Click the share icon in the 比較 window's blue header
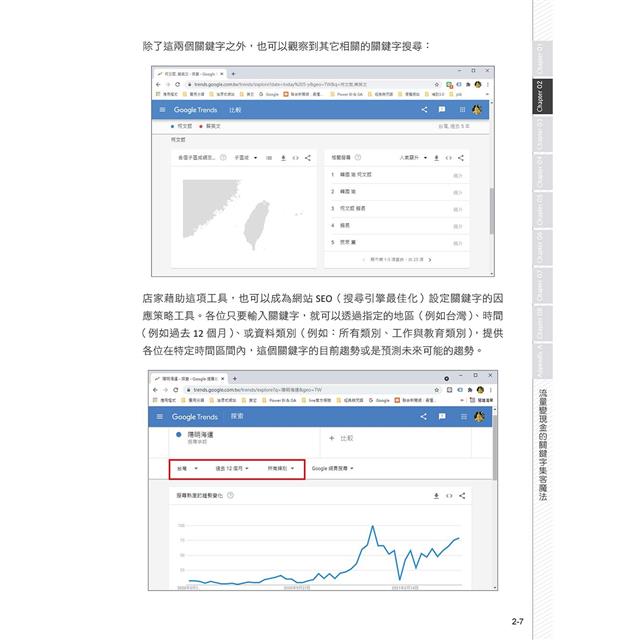Viewport: 640px width, 640px height. (424, 109)
